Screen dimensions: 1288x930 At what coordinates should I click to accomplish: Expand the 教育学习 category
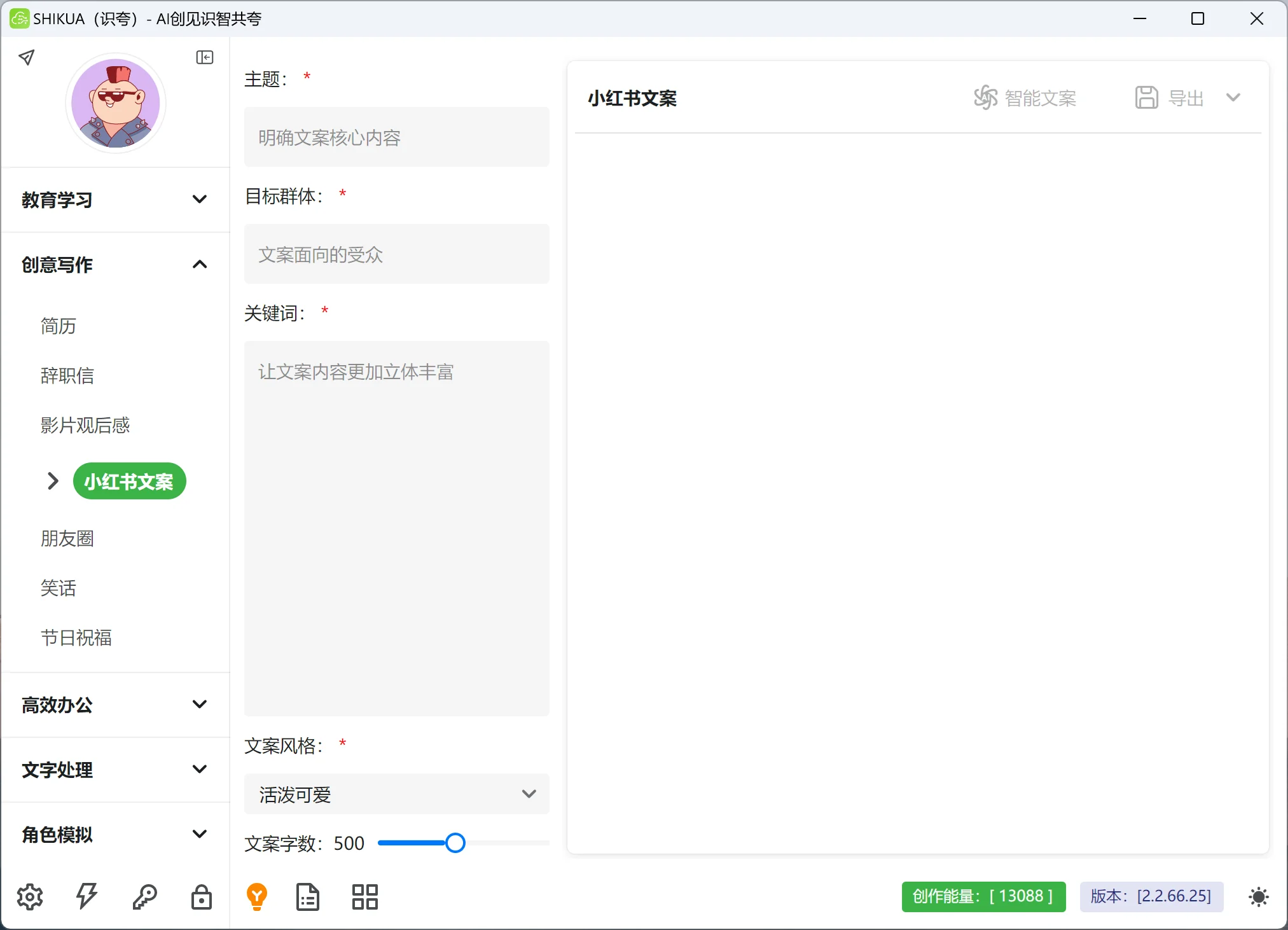tap(115, 200)
